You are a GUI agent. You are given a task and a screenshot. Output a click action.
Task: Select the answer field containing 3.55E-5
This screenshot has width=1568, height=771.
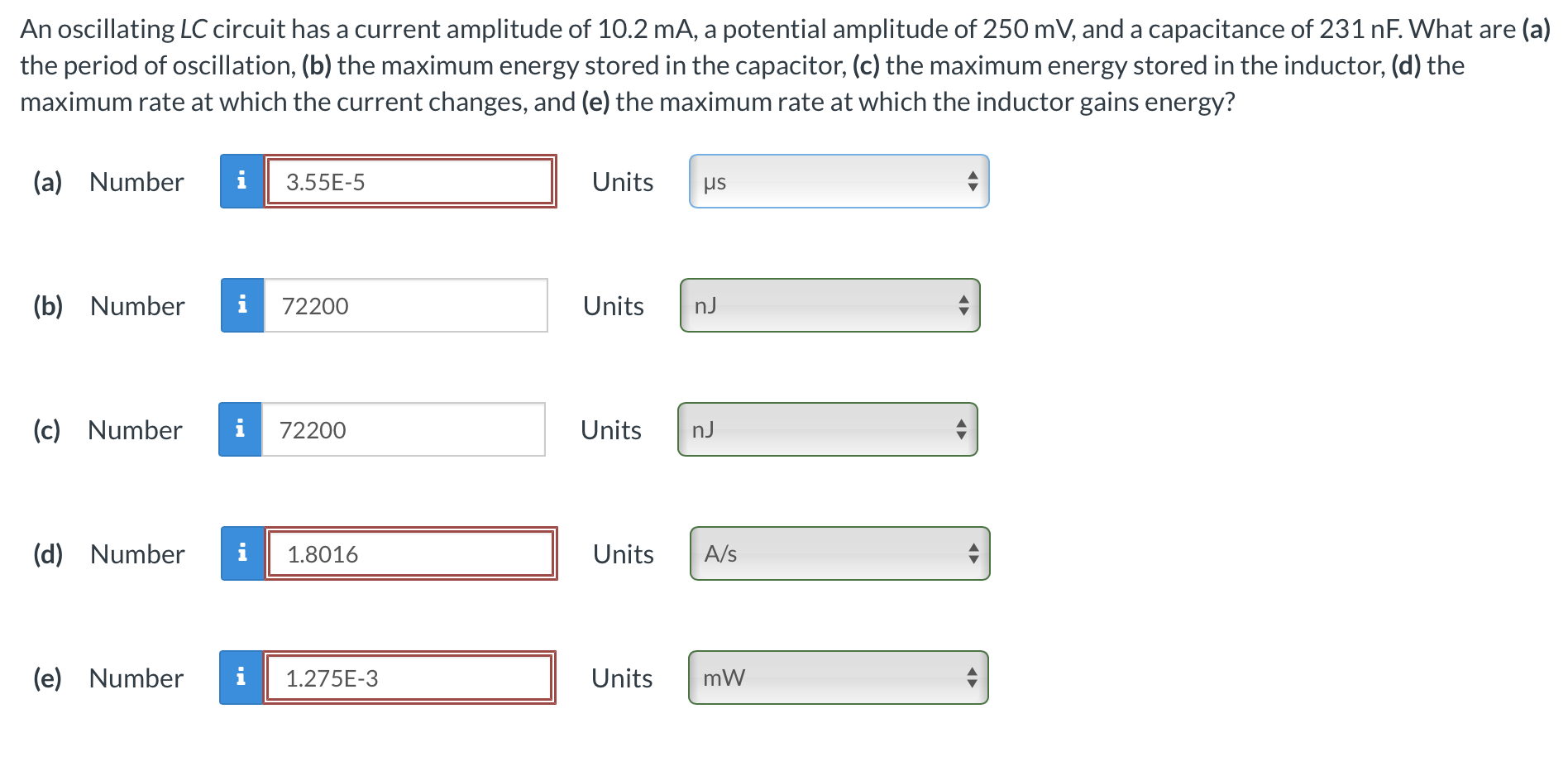tap(409, 181)
